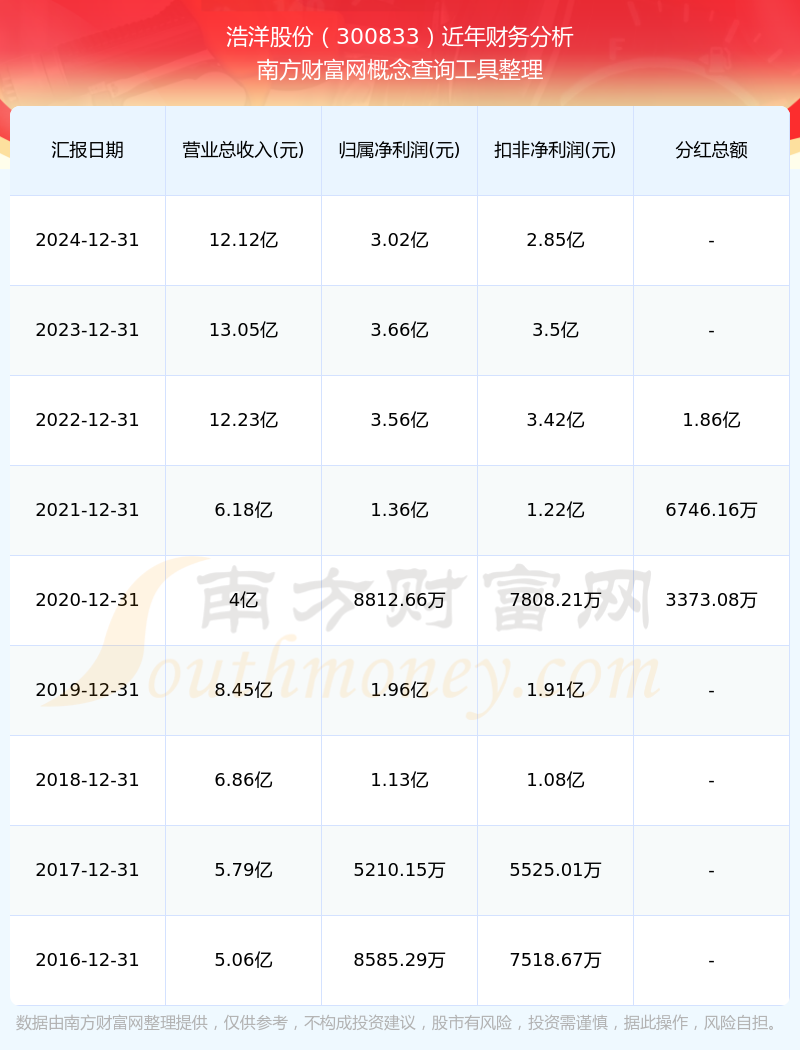
Task: Click the title 浩洋股份（300833）近年财务分析
Action: coord(400,37)
